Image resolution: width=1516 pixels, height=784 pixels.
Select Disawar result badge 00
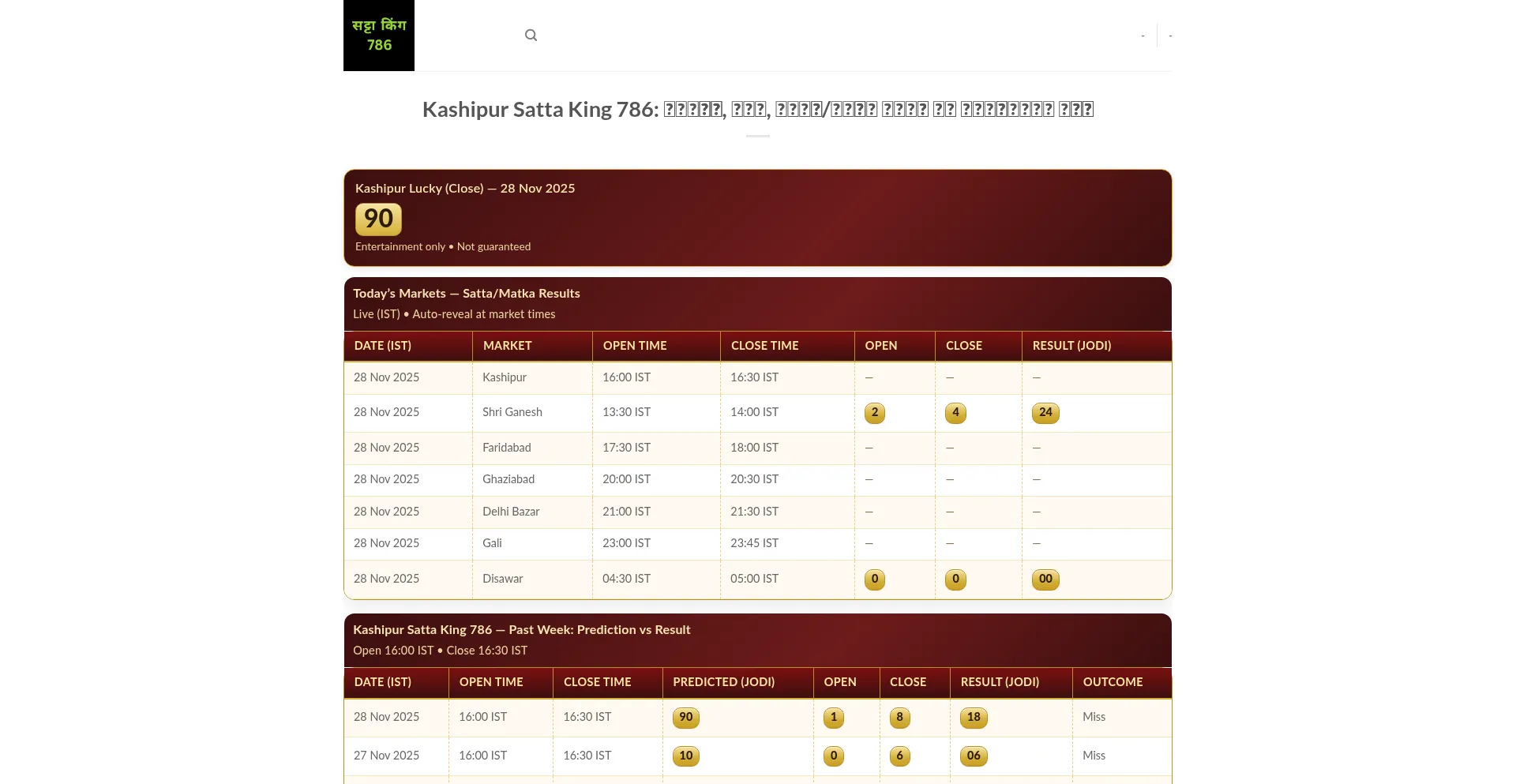1045,580
